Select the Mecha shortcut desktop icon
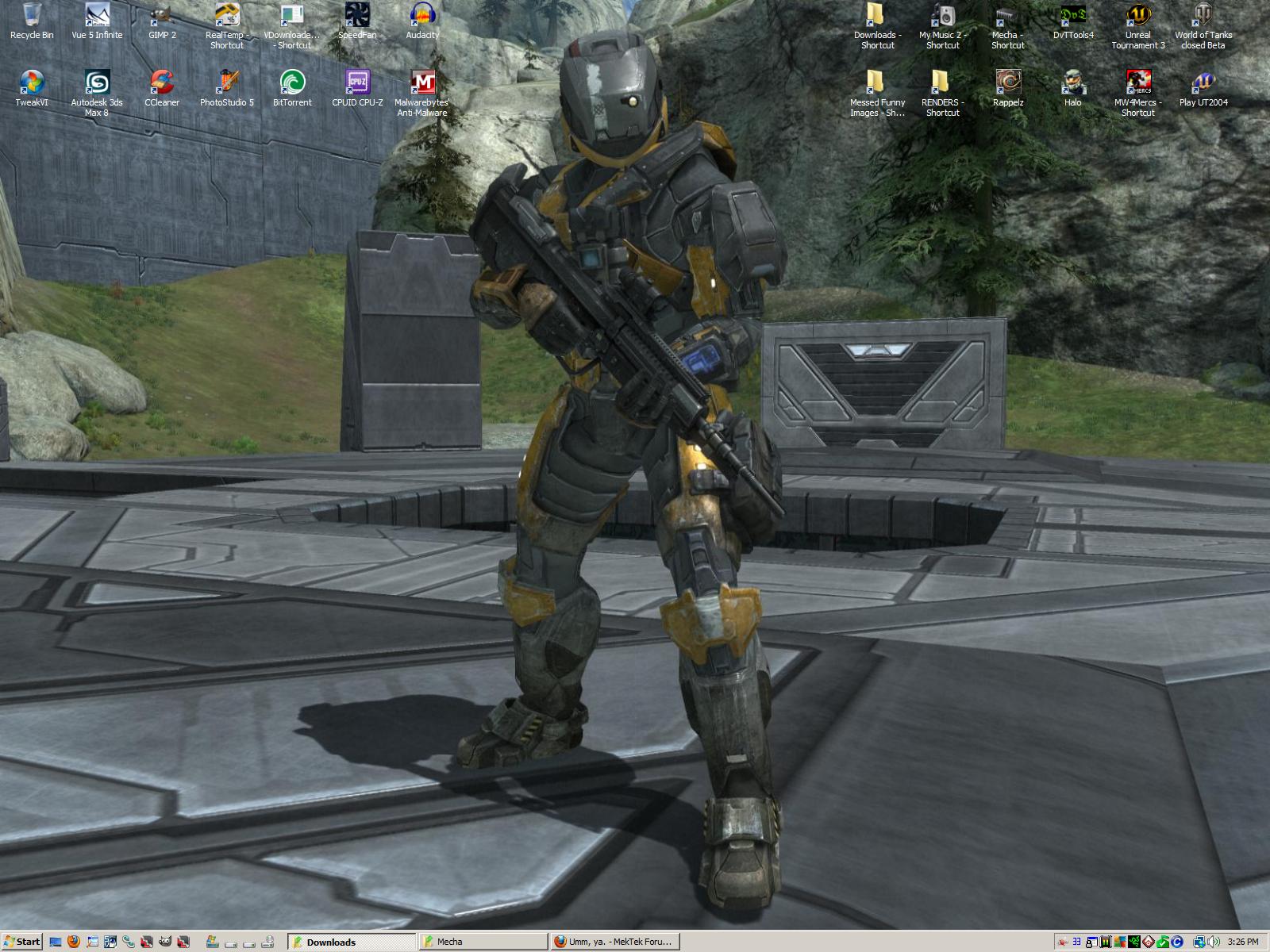Image resolution: width=1270 pixels, height=952 pixels. (x=1007, y=25)
